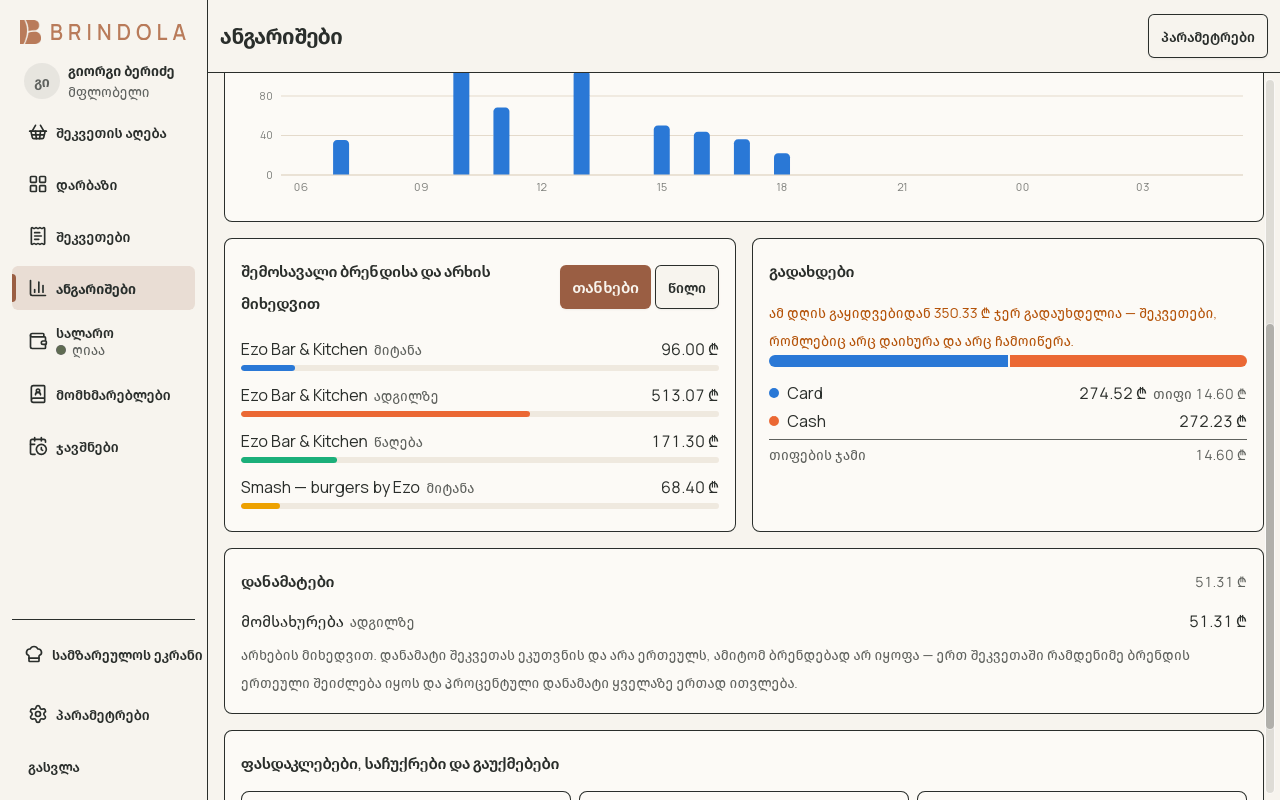1280x800 pixels.
Task: Click the თიფების ჯამი row label
Action: pos(817,455)
